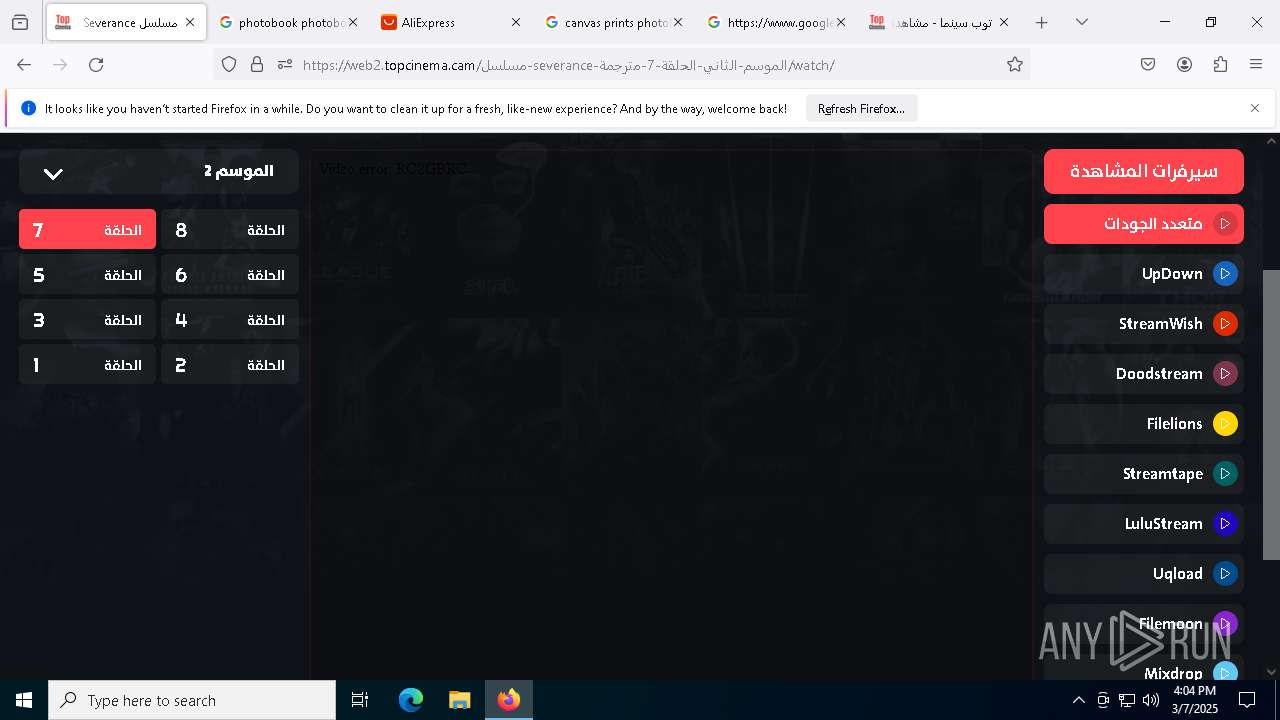Click the Doodstream play icon
Screen dimensions: 1280x720
pyautogui.click(x=1225, y=374)
